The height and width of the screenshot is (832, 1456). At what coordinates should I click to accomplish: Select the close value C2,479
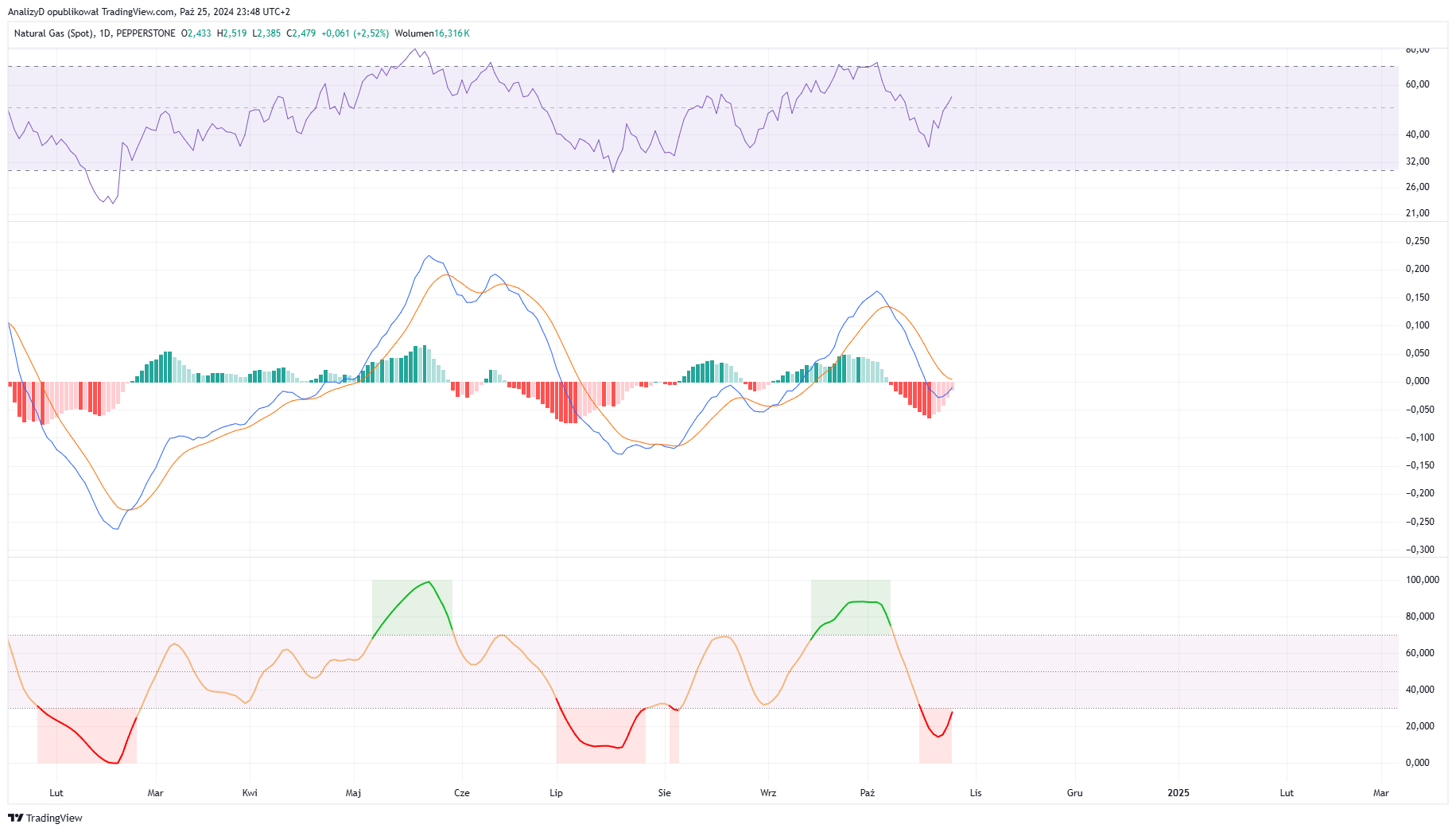(x=301, y=33)
